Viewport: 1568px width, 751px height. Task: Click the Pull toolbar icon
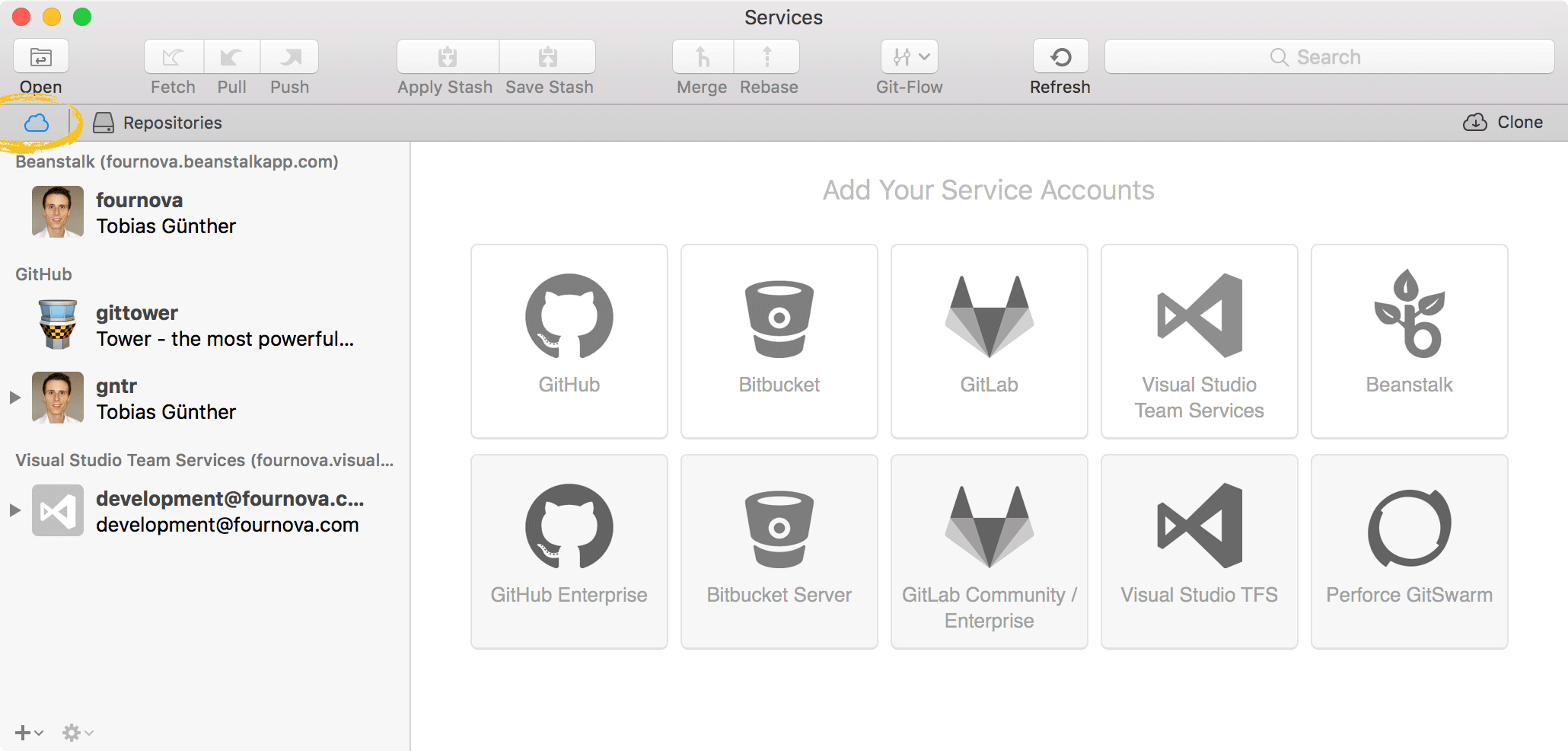point(231,57)
